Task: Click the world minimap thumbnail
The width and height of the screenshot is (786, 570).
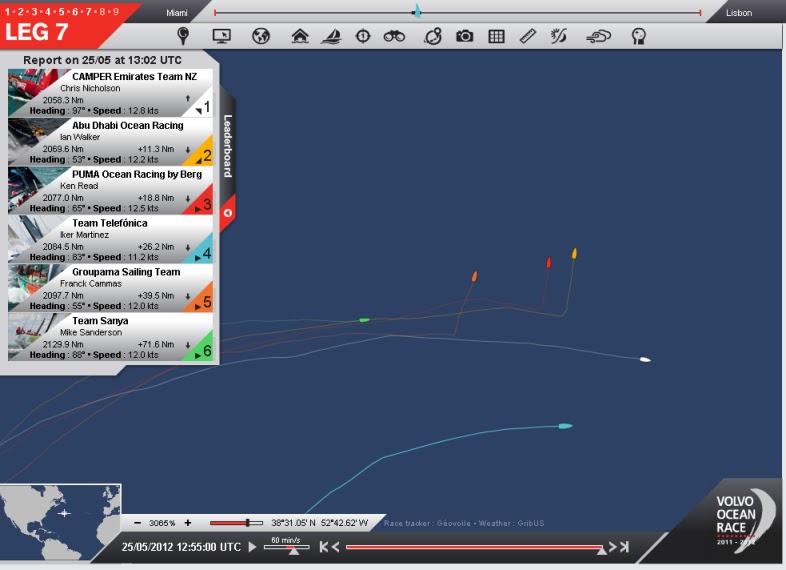Action: [60, 522]
